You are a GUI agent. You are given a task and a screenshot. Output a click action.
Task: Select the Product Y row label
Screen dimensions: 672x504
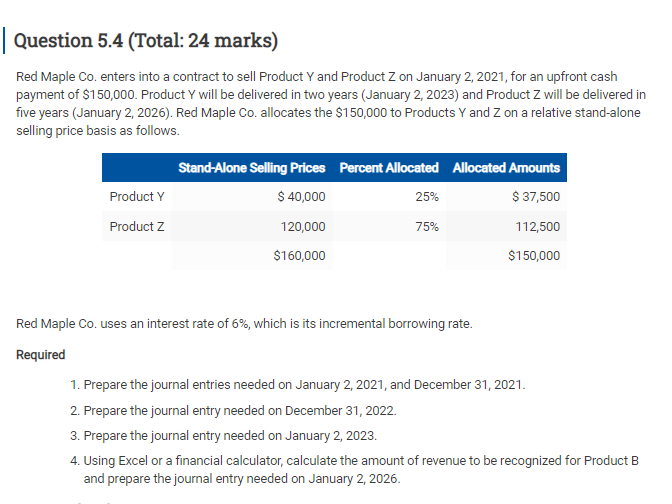(137, 196)
